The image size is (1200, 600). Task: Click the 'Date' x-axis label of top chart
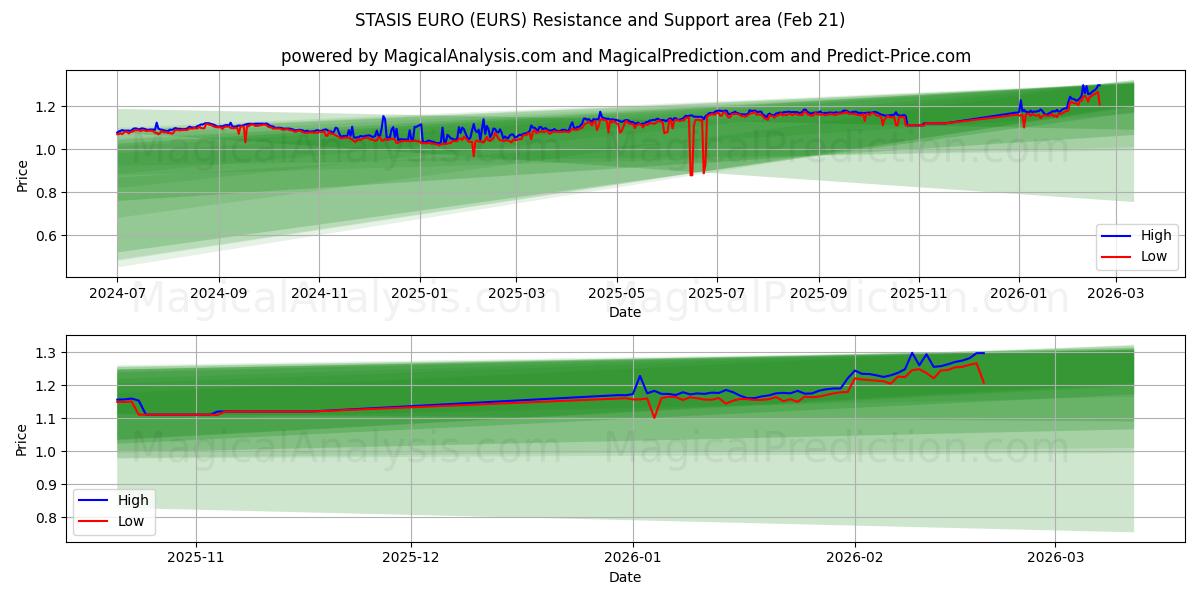(x=625, y=313)
